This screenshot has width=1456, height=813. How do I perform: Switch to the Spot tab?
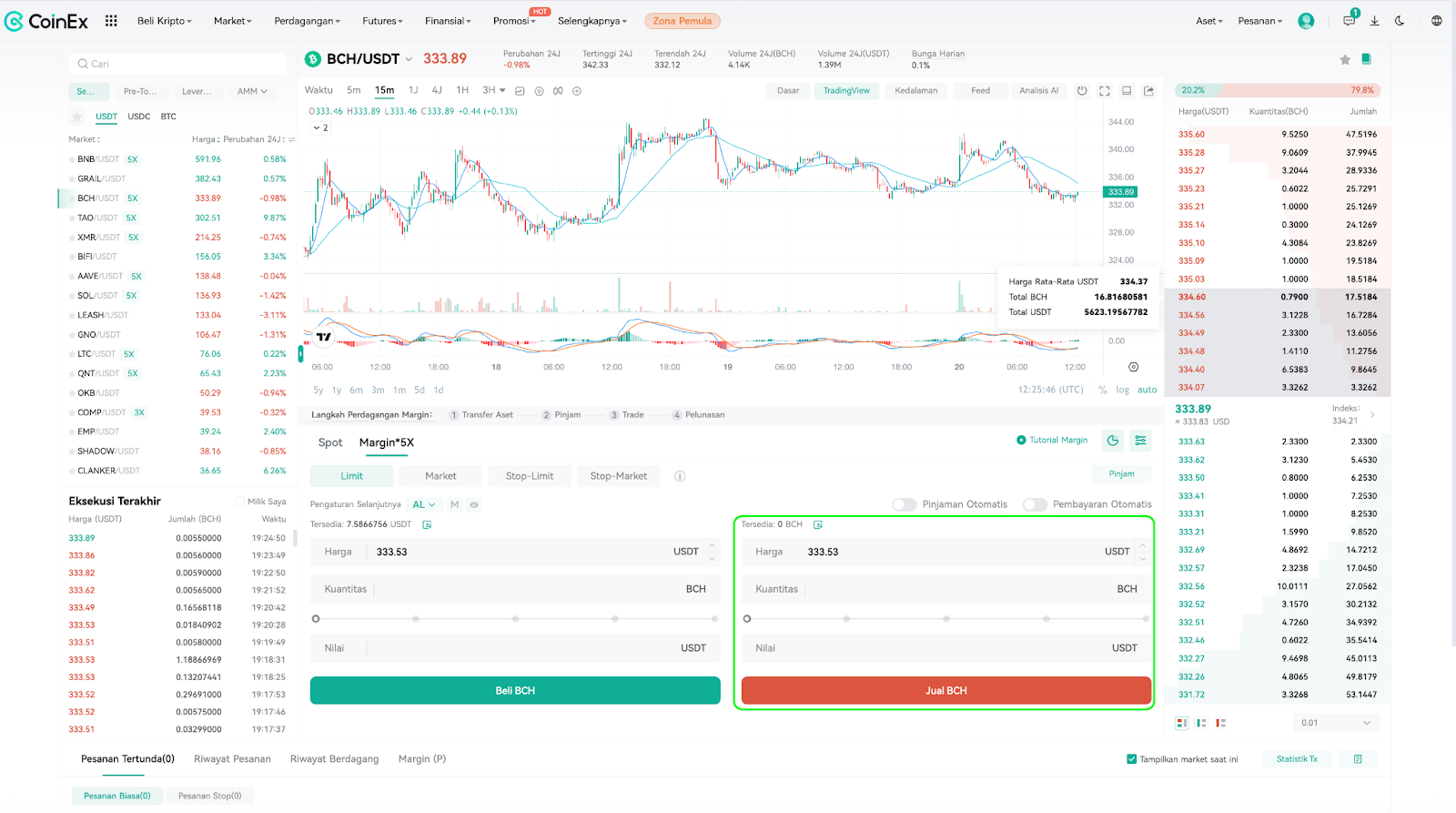point(330,442)
